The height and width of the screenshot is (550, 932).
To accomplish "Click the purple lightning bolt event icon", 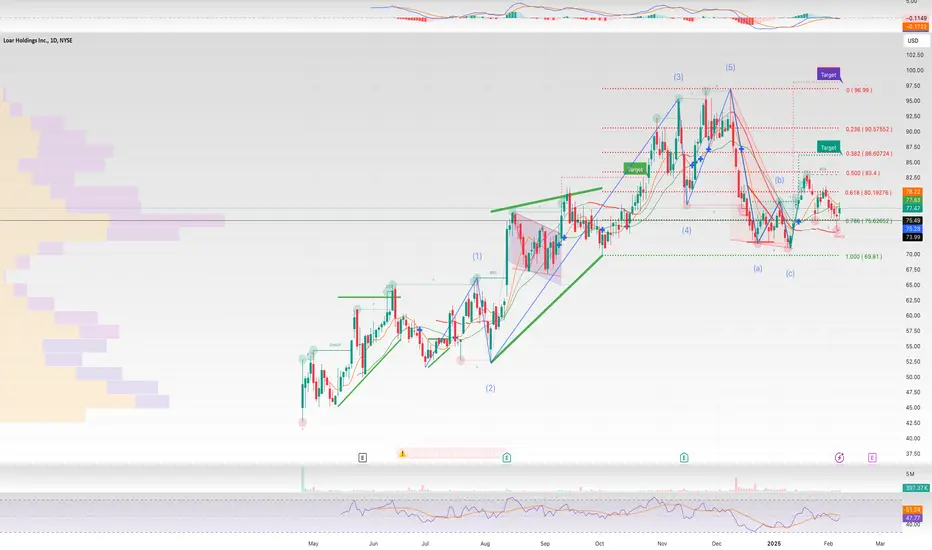I will coord(839,457).
